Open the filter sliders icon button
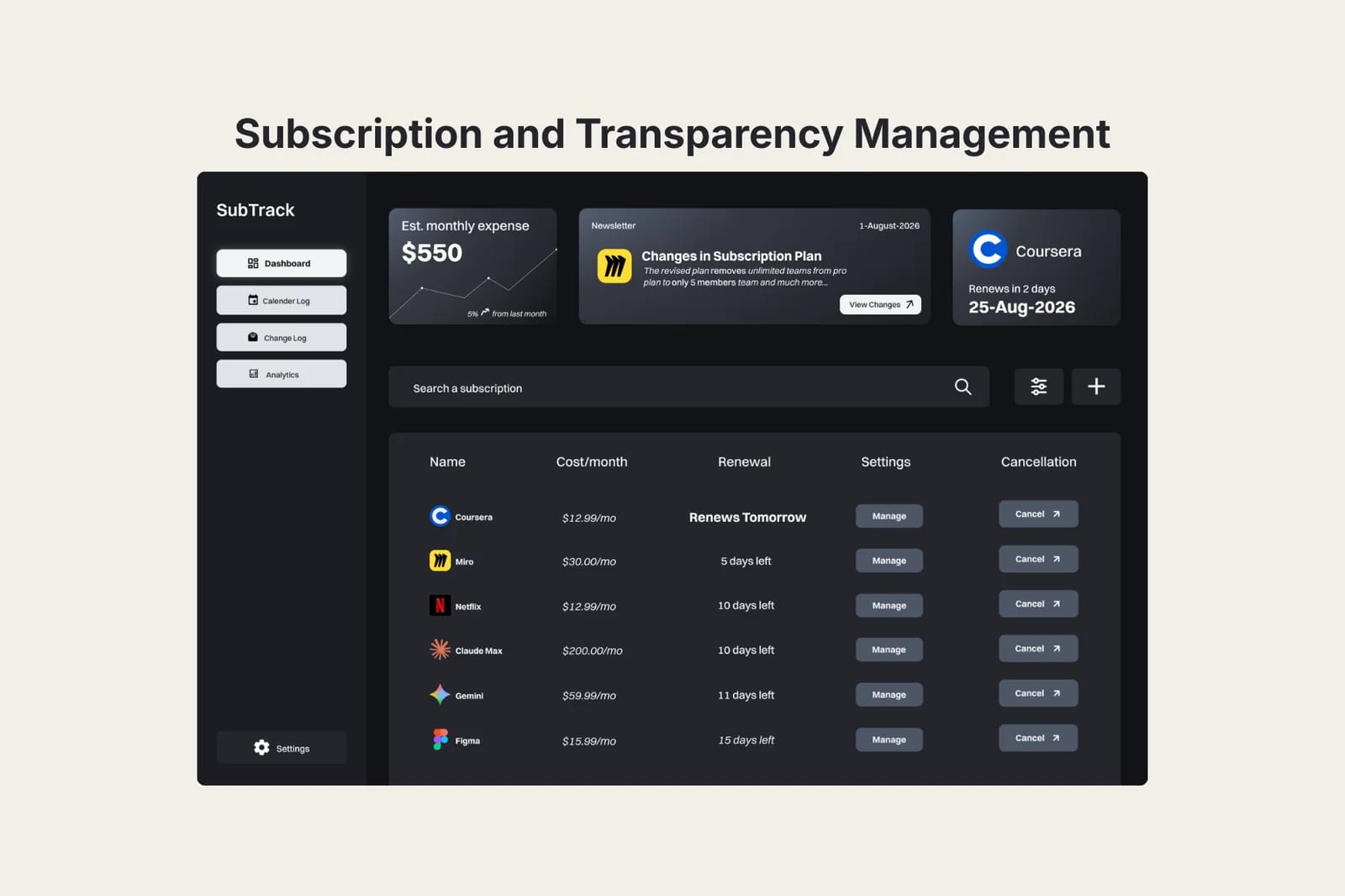Image resolution: width=1345 pixels, height=896 pixels. pos(1039,387)
